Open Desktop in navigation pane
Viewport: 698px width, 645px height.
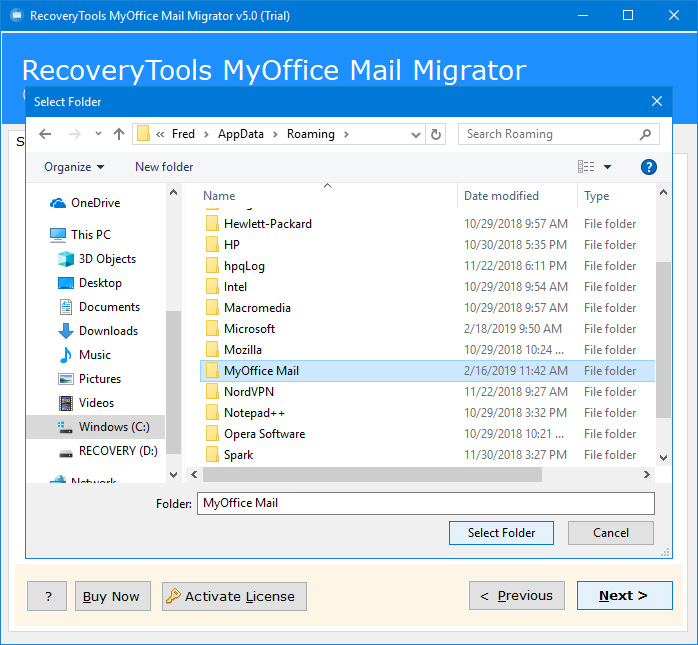pos(90,283)
